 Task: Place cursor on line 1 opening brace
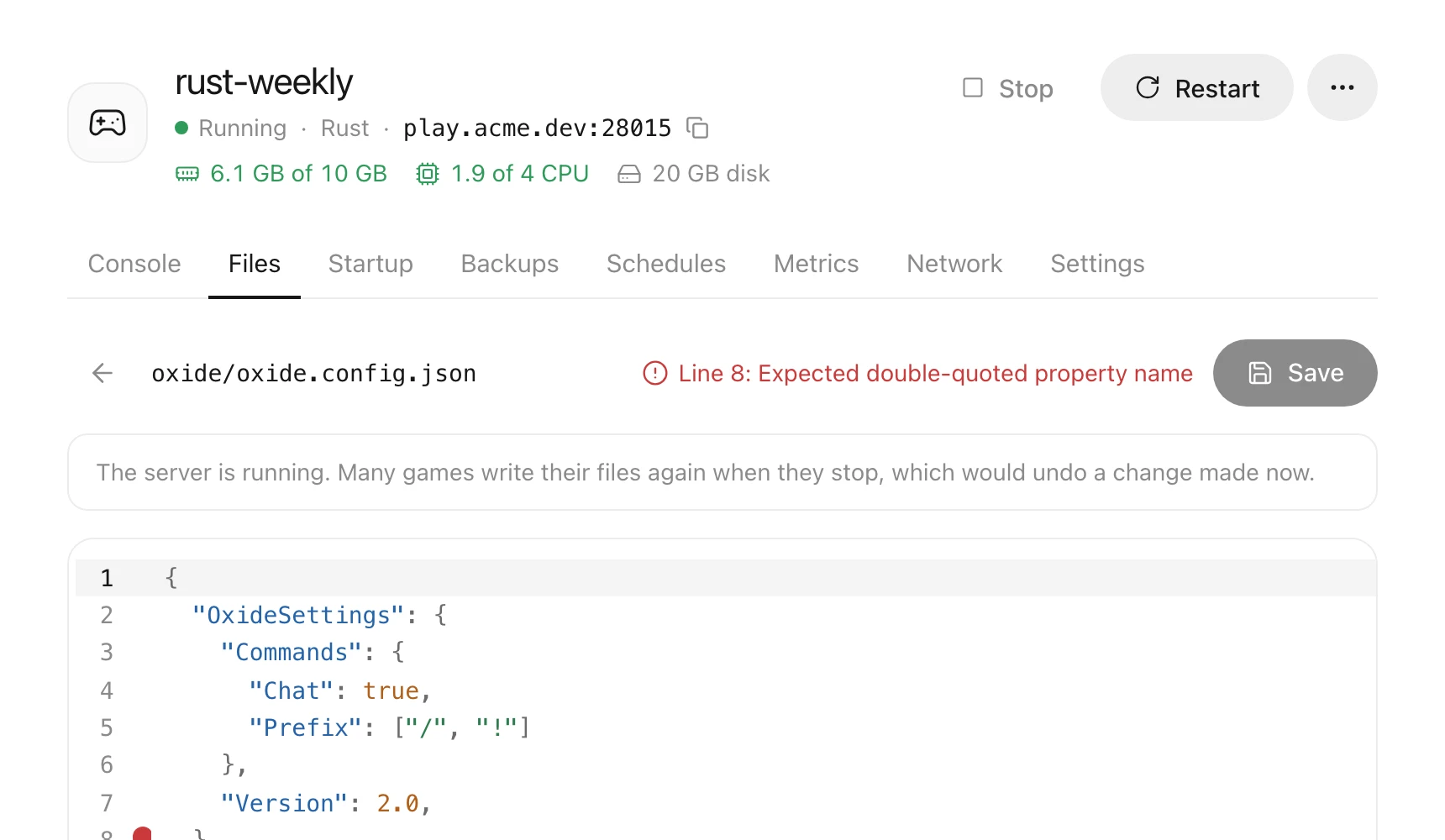[x=171, y=577]
